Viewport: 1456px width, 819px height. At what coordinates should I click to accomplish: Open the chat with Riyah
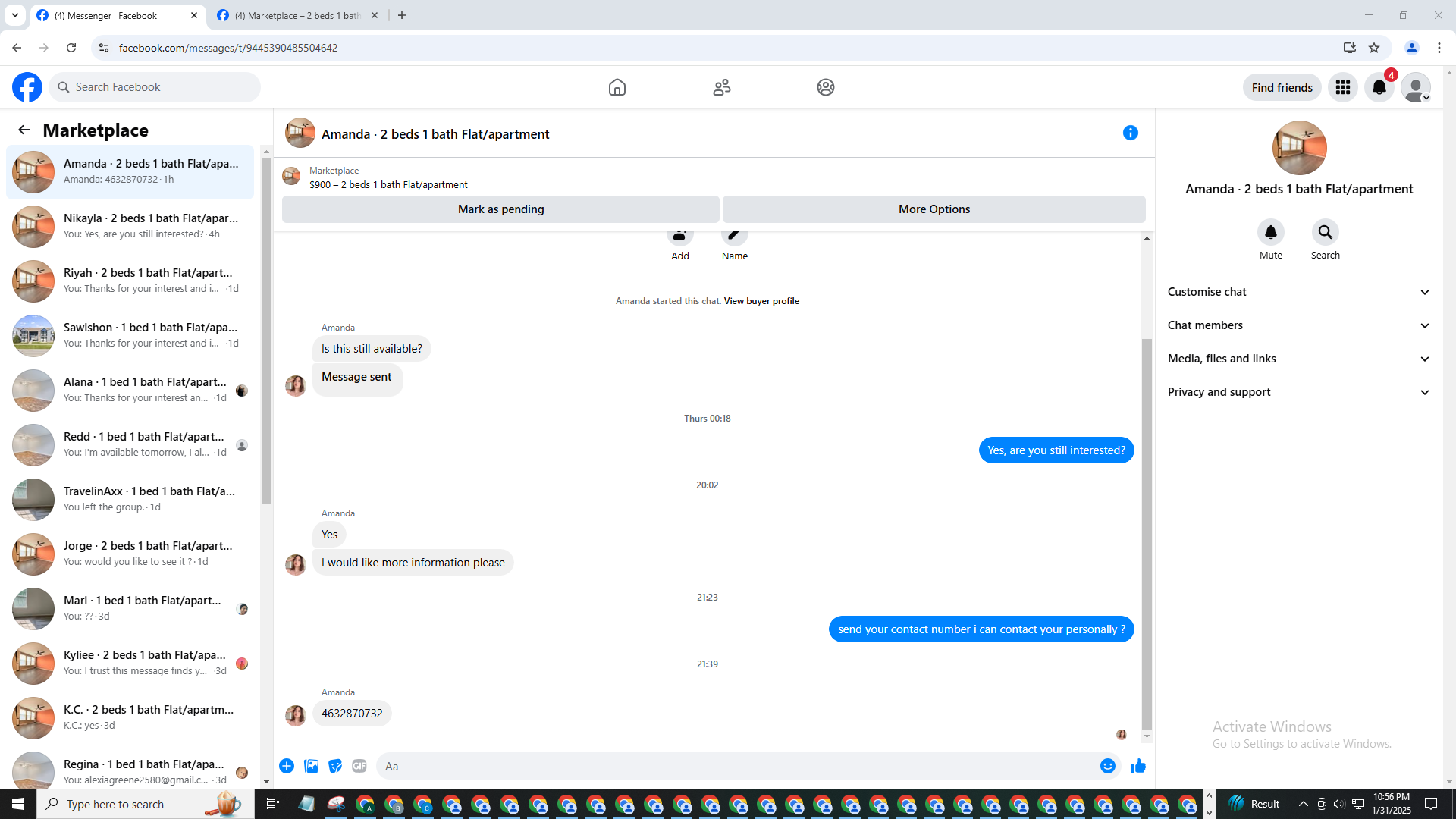[130, 281]
